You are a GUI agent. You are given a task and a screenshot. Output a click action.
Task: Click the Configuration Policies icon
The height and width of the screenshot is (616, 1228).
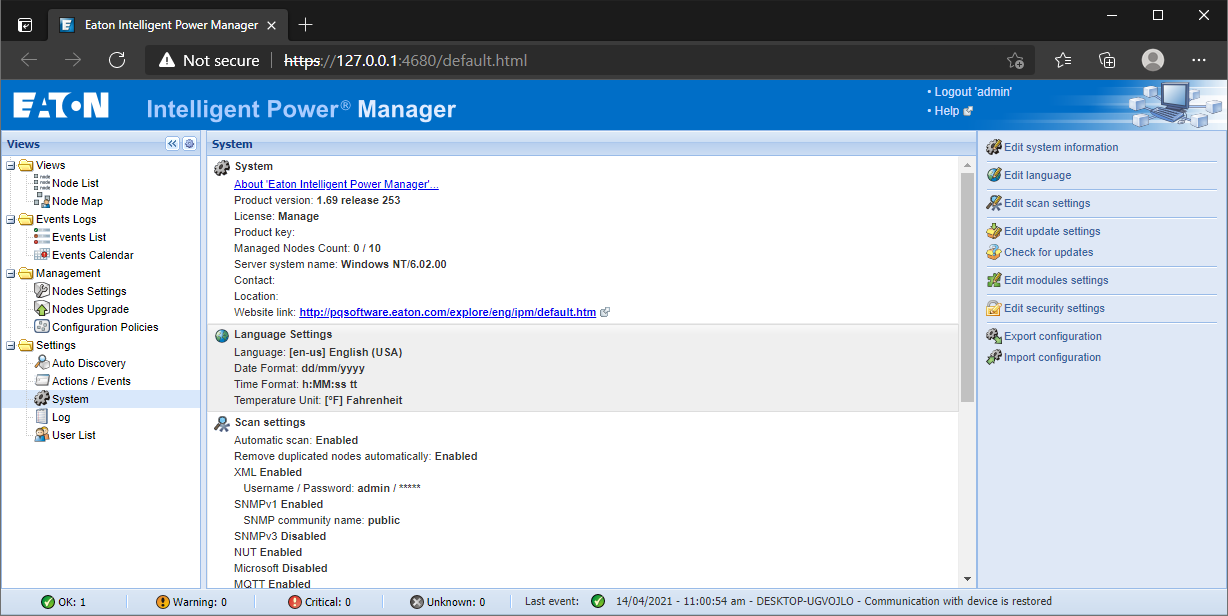tap(42, 327)
